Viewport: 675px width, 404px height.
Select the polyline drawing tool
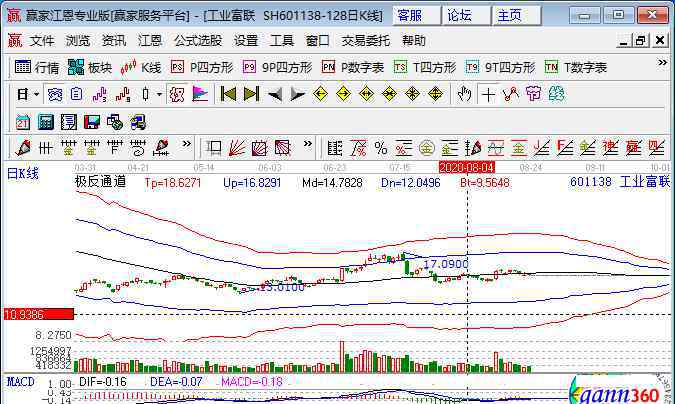point(511,94)
